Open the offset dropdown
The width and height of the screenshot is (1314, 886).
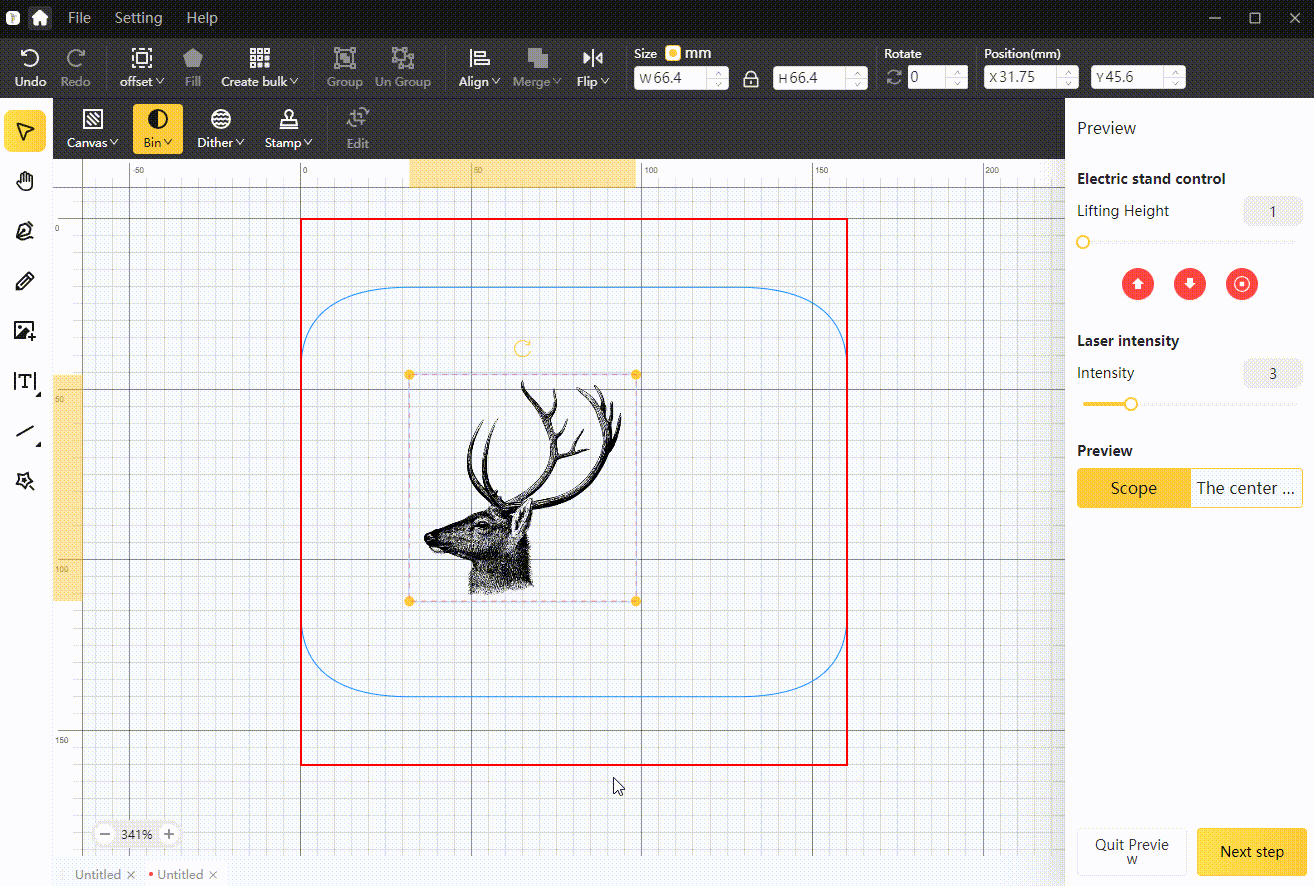142,67
